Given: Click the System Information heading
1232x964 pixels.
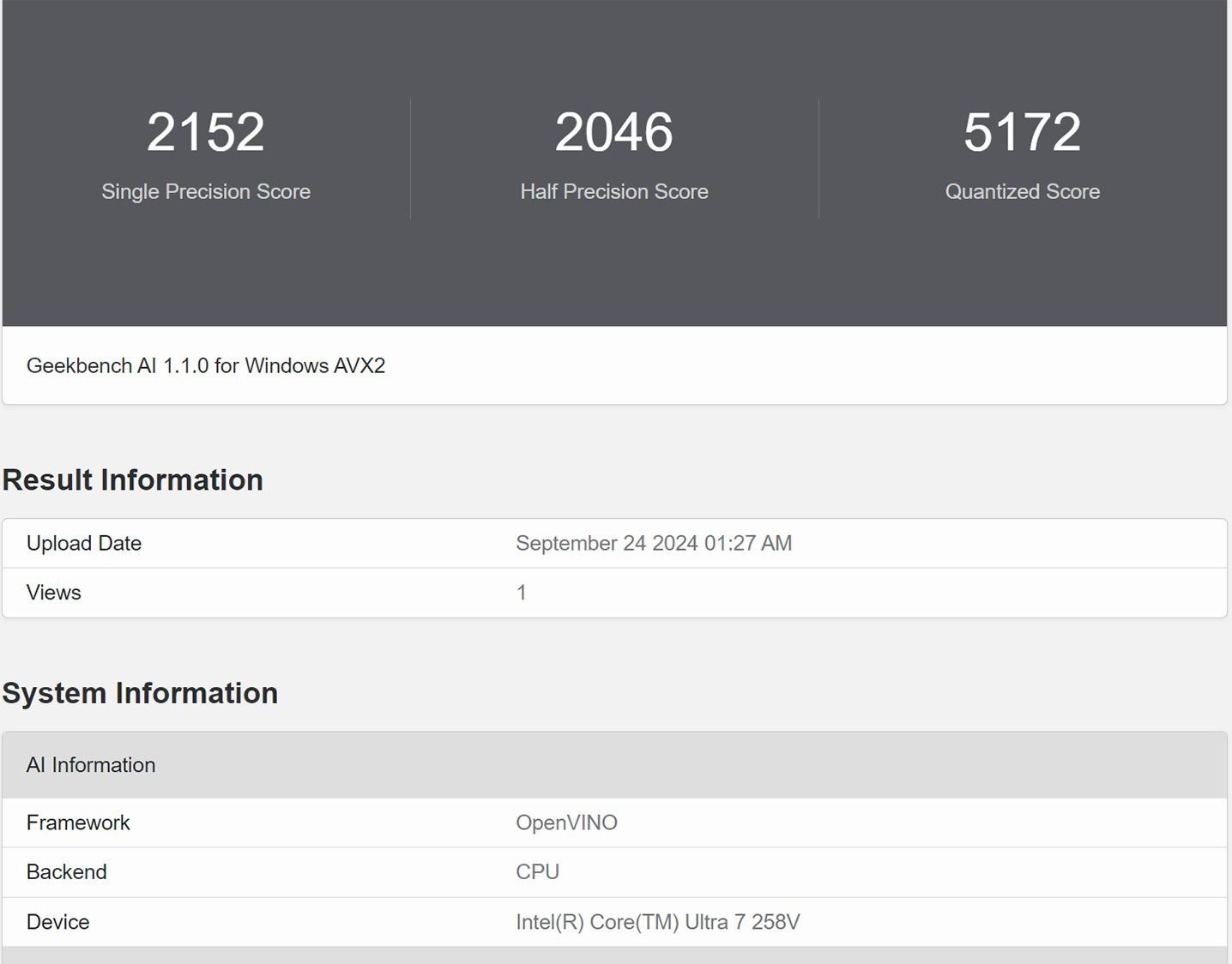Looking at the screenshot, I should [140, 693].
